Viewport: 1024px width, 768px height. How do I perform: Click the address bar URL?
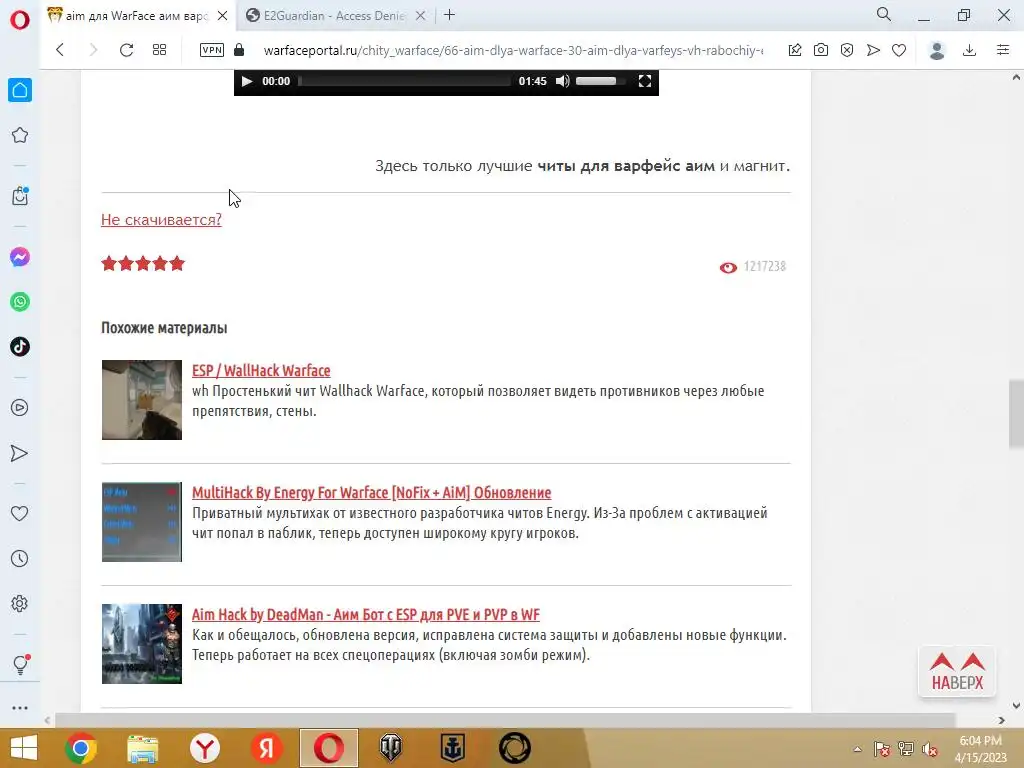pos(513,50)
